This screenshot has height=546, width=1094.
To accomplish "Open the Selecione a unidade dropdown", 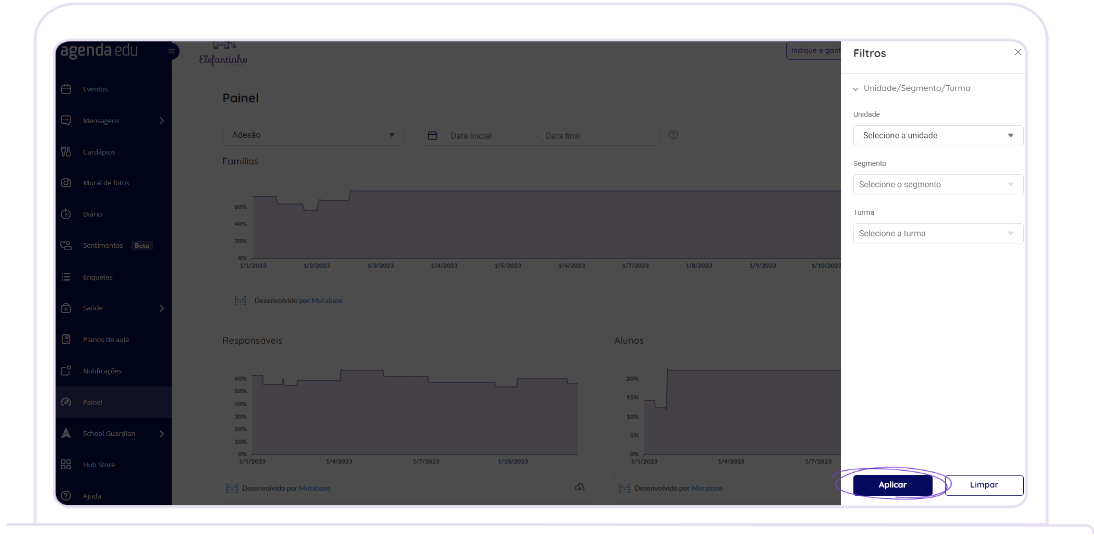I will [937, 135].
